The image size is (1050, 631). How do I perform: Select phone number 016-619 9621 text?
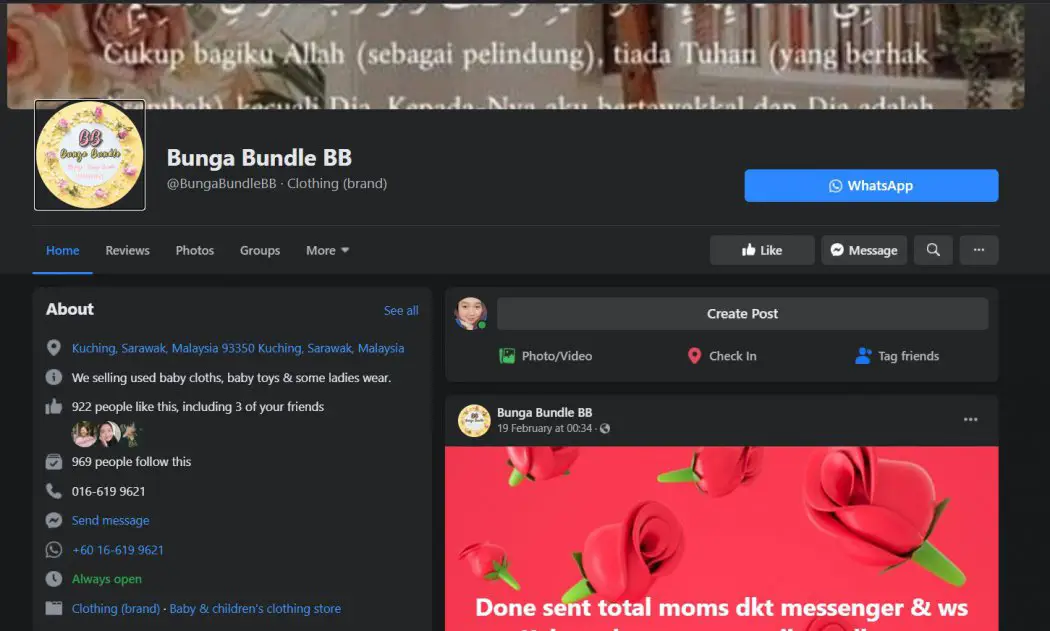[108, 492]
